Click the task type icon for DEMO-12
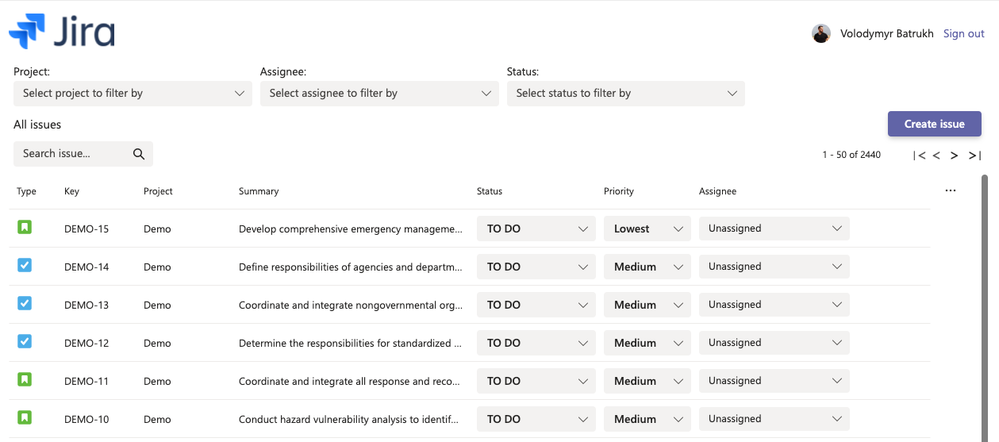The image size is (999, 442). click(x=25, y=342)
